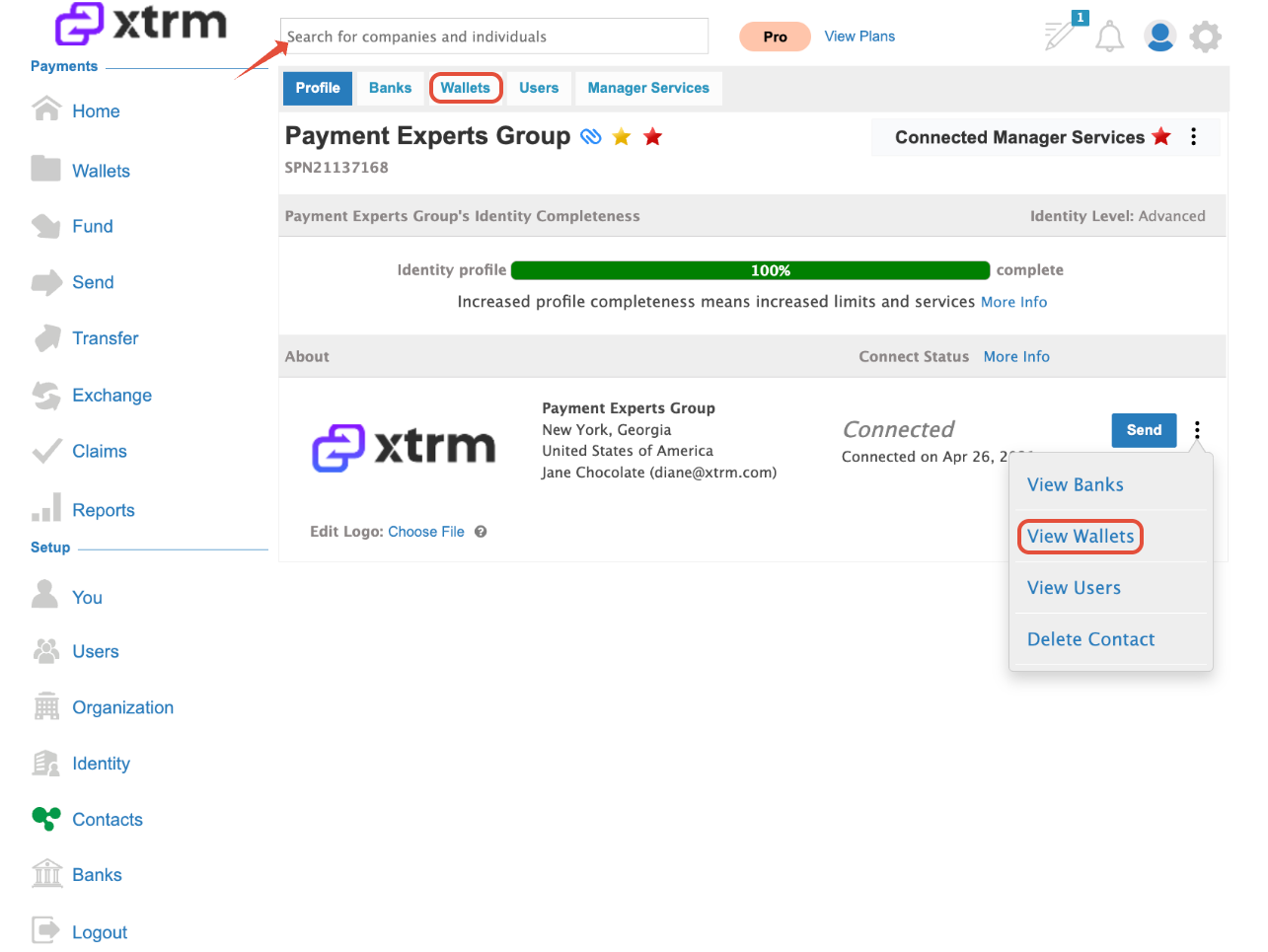Click the Identity Level: Advanced text
This screenshot has width=1268, height=952.
click(x=1118, y=216)
